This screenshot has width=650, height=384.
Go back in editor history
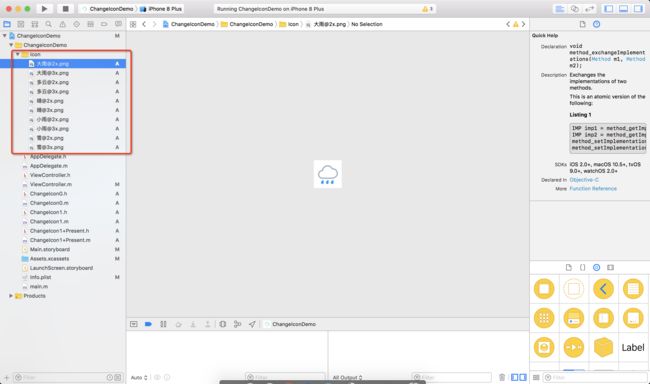pyautogui.click(x=144, y=24)
